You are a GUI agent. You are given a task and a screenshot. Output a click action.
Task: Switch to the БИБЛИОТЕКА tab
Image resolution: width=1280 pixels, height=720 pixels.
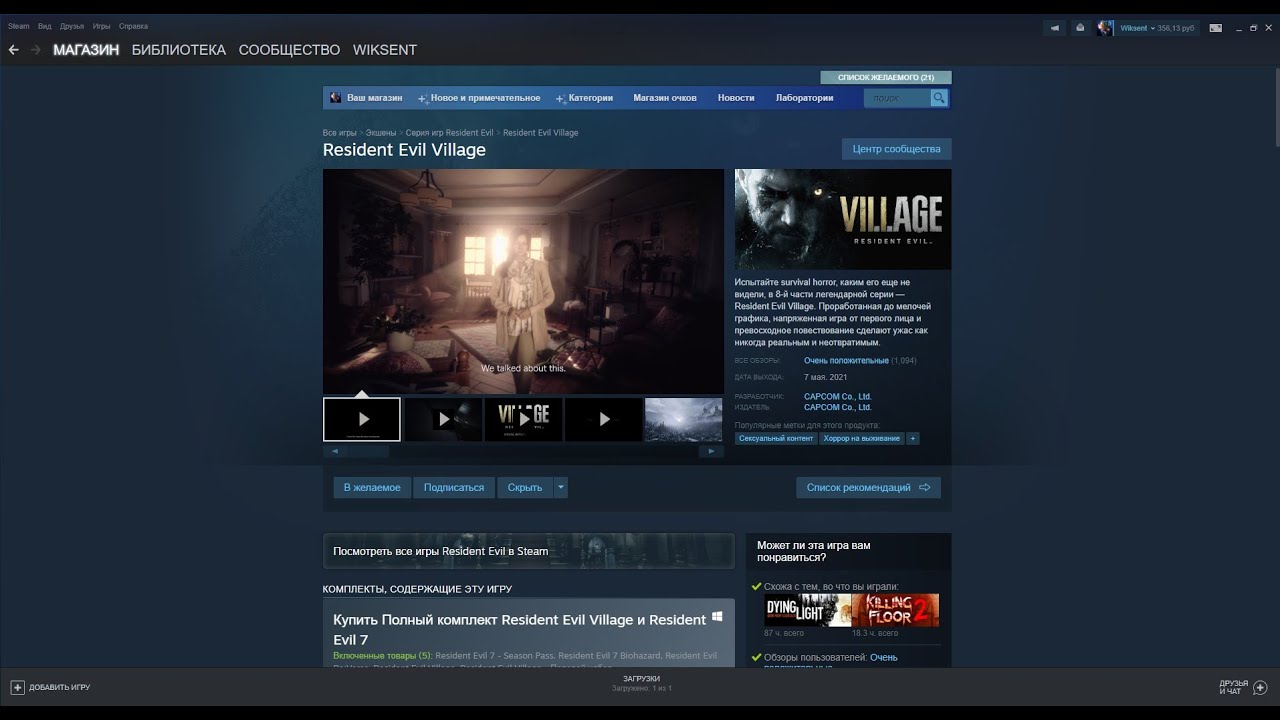(179, 50)
